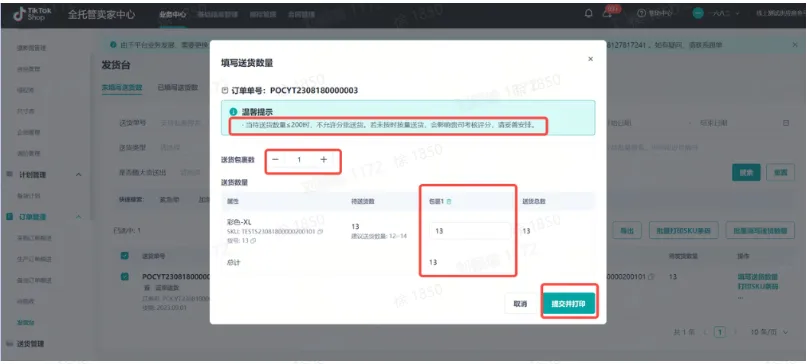Viewport: 807px width, 364px height.
Task: Open the account name dropdown arrow
Action: click(738, 14)
